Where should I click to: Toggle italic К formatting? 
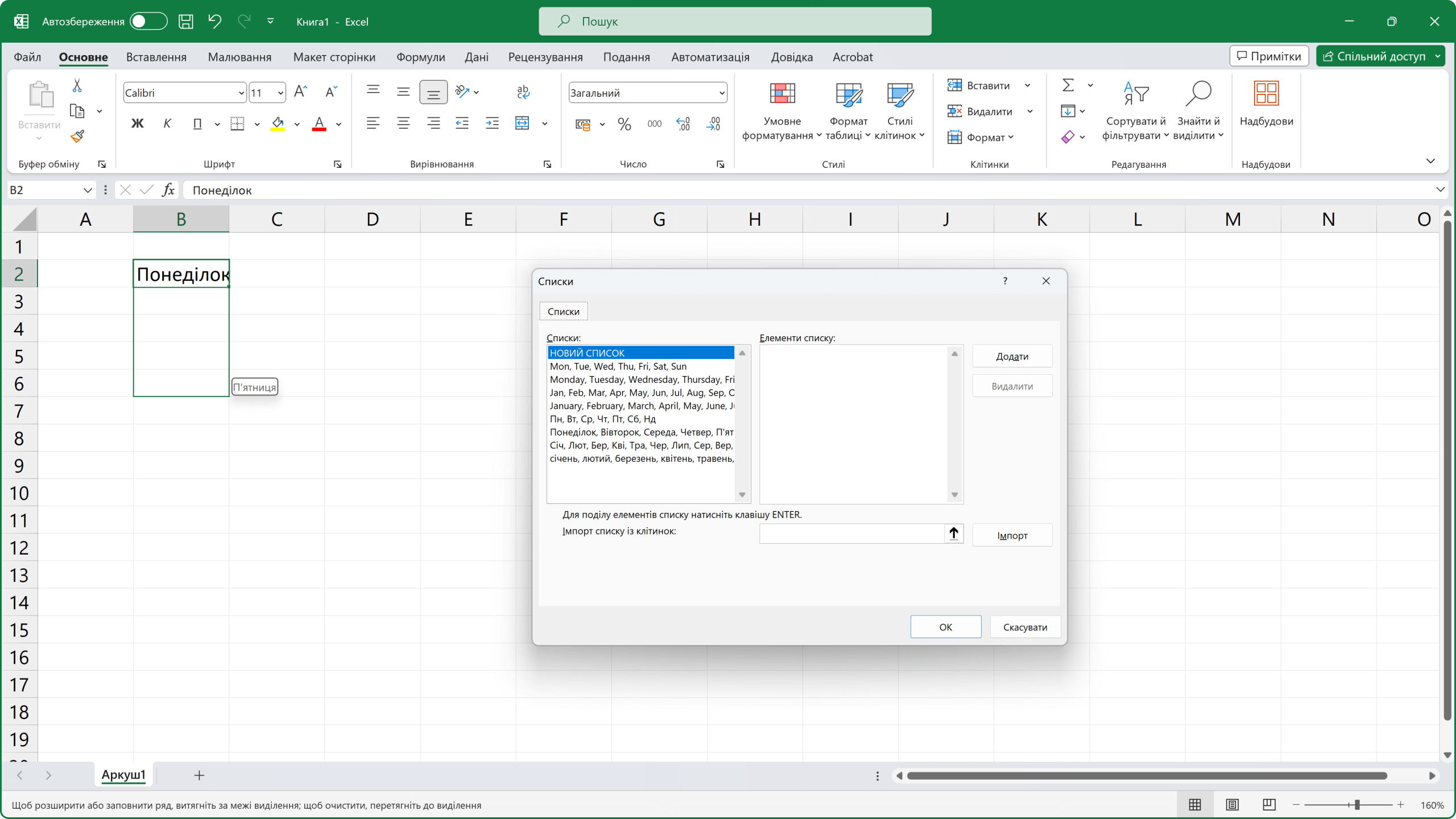click(x=167, y=123)
